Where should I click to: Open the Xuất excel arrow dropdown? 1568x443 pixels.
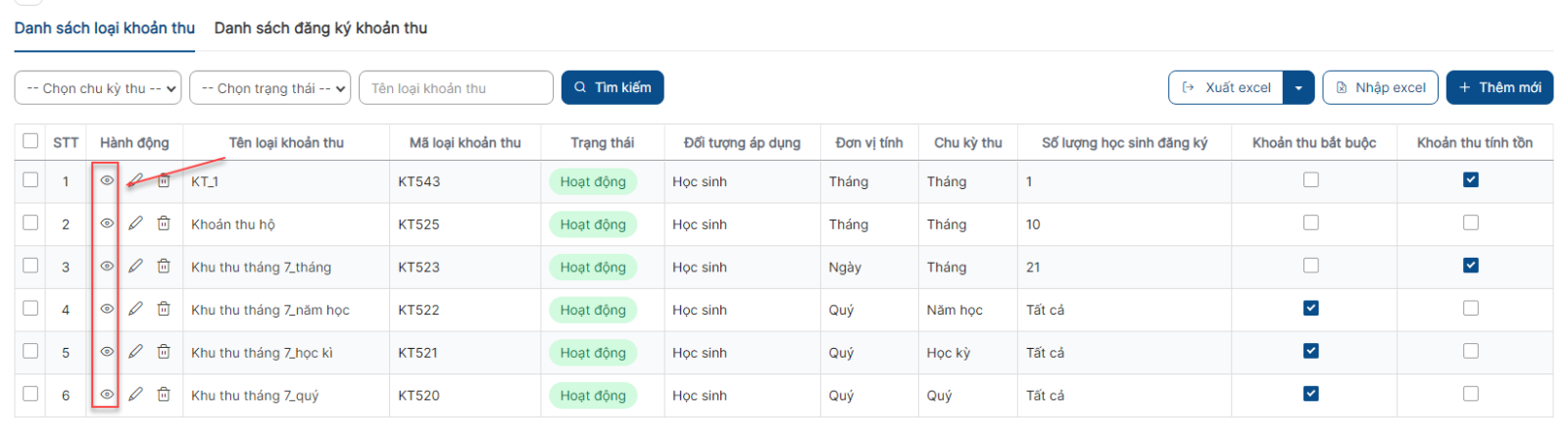click(x=1298, y=87)
